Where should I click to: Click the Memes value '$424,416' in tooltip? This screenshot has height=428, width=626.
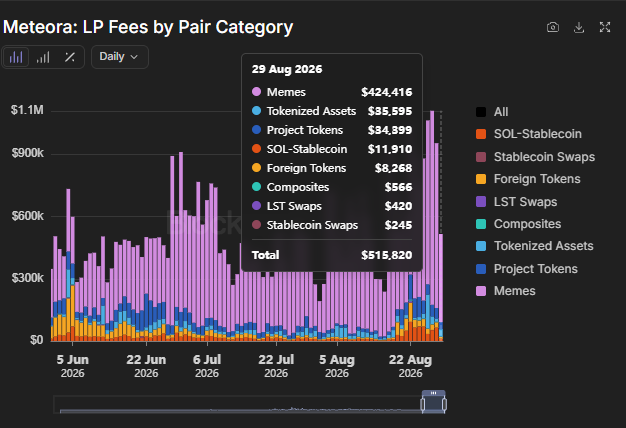coord(386,92)
